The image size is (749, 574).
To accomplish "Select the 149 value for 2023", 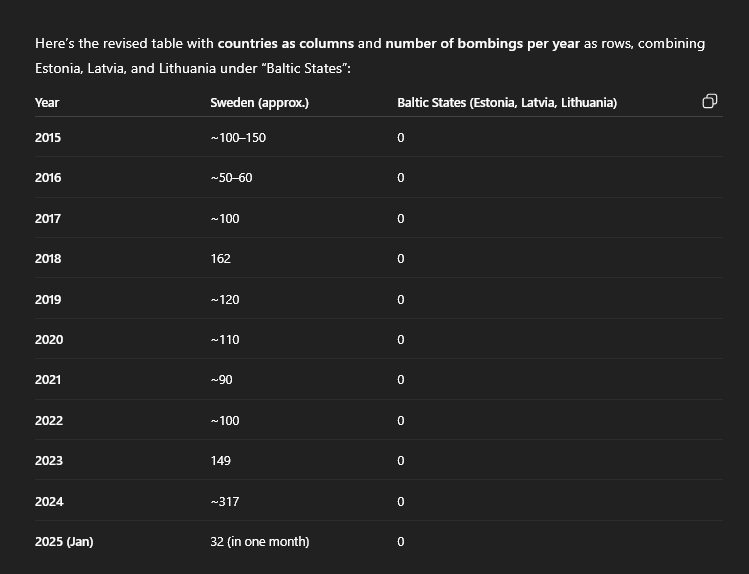I will pos(220,461).
